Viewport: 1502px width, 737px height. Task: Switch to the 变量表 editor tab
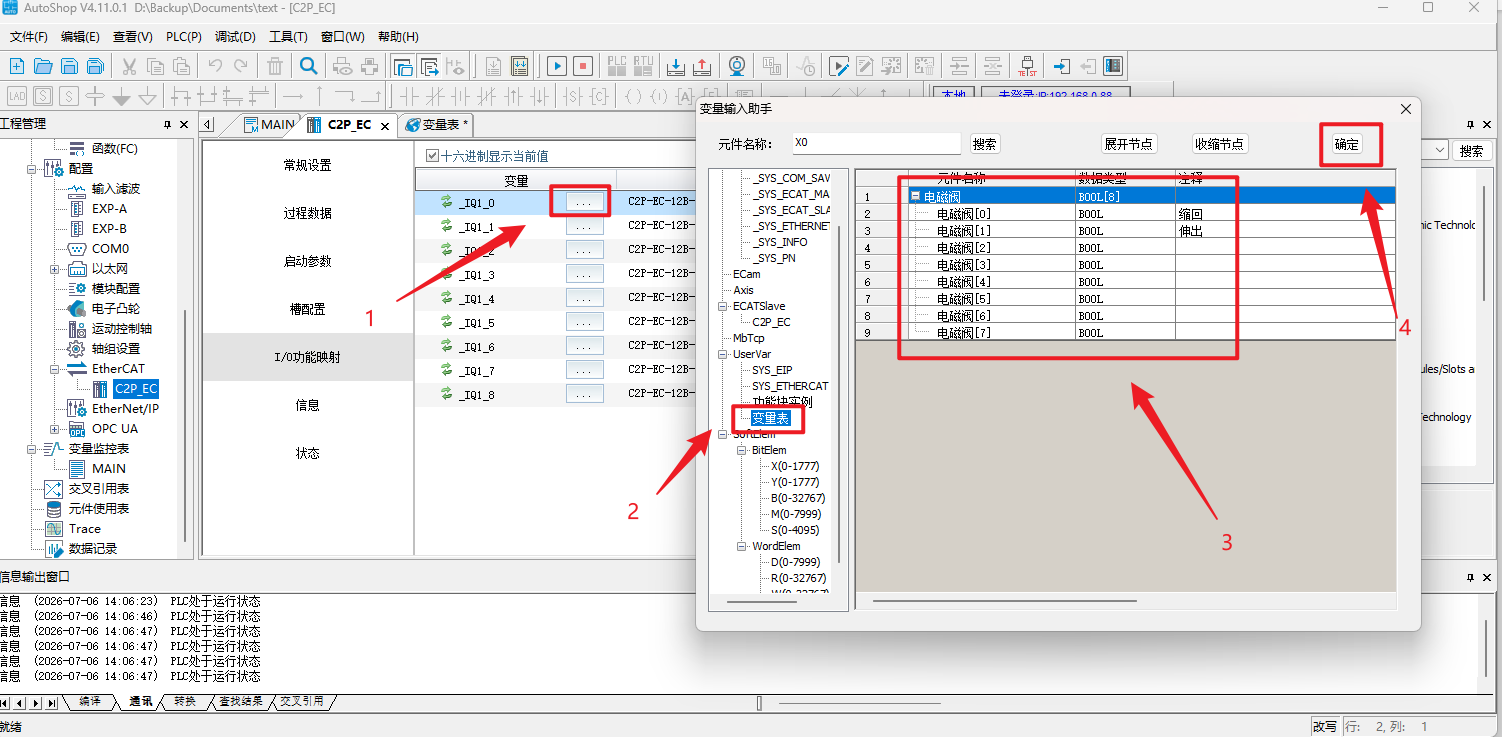436,125
